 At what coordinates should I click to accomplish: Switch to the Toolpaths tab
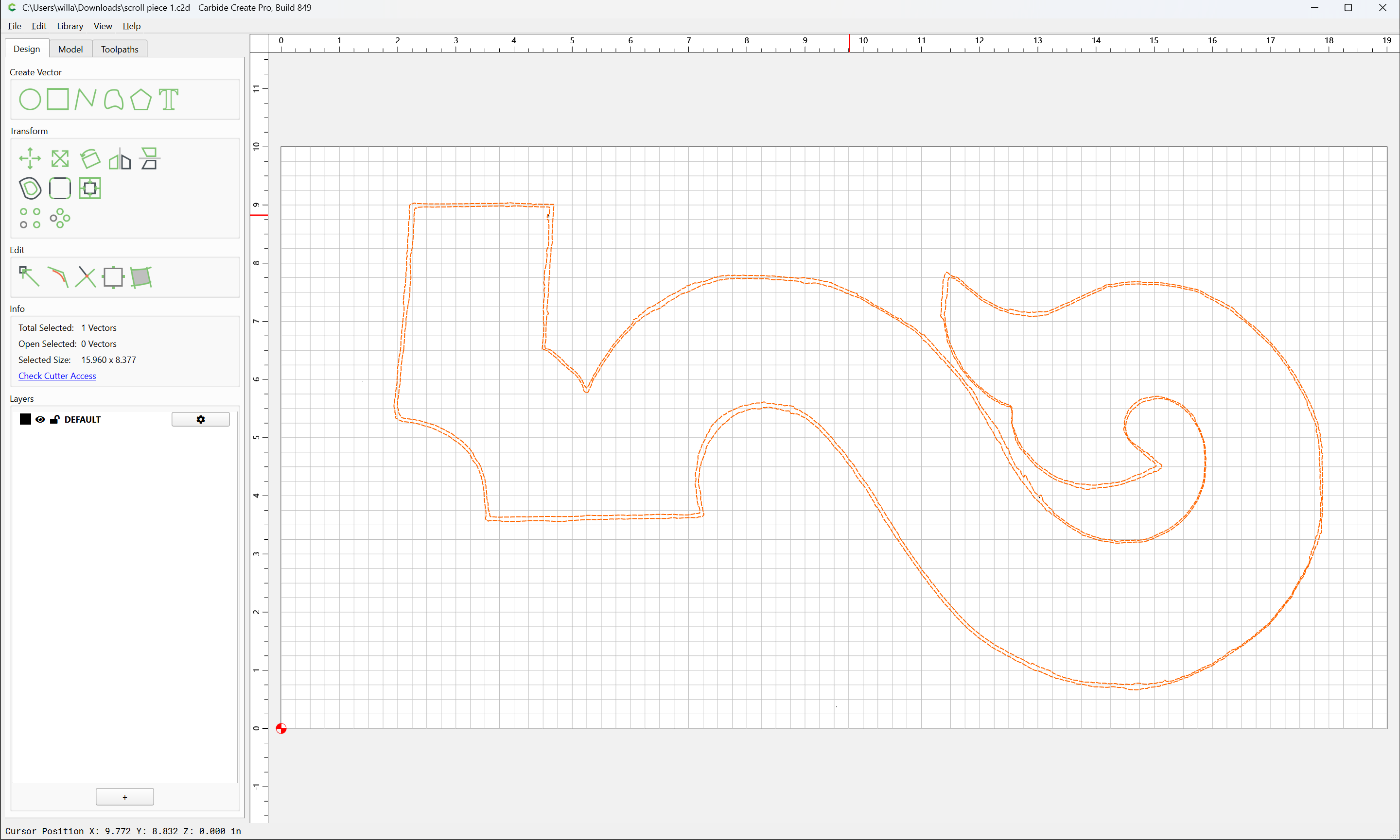coord(120,49)
